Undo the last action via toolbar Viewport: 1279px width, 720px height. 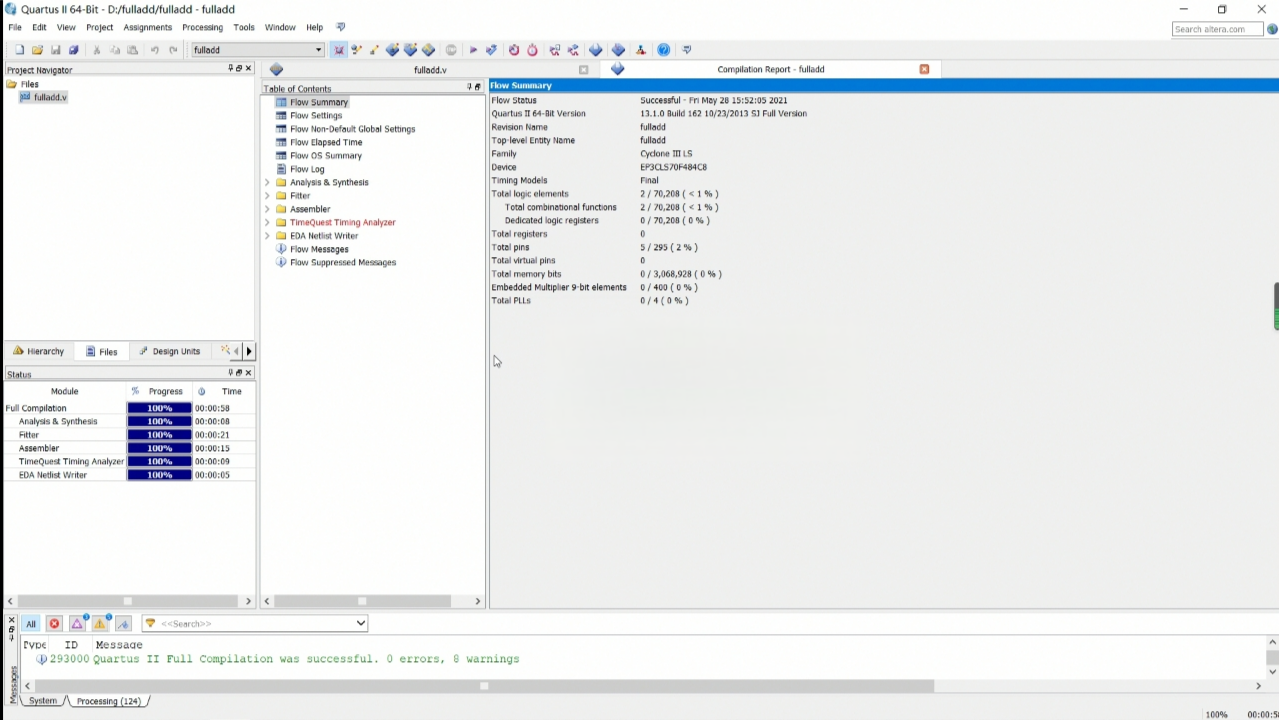(155, 50)
